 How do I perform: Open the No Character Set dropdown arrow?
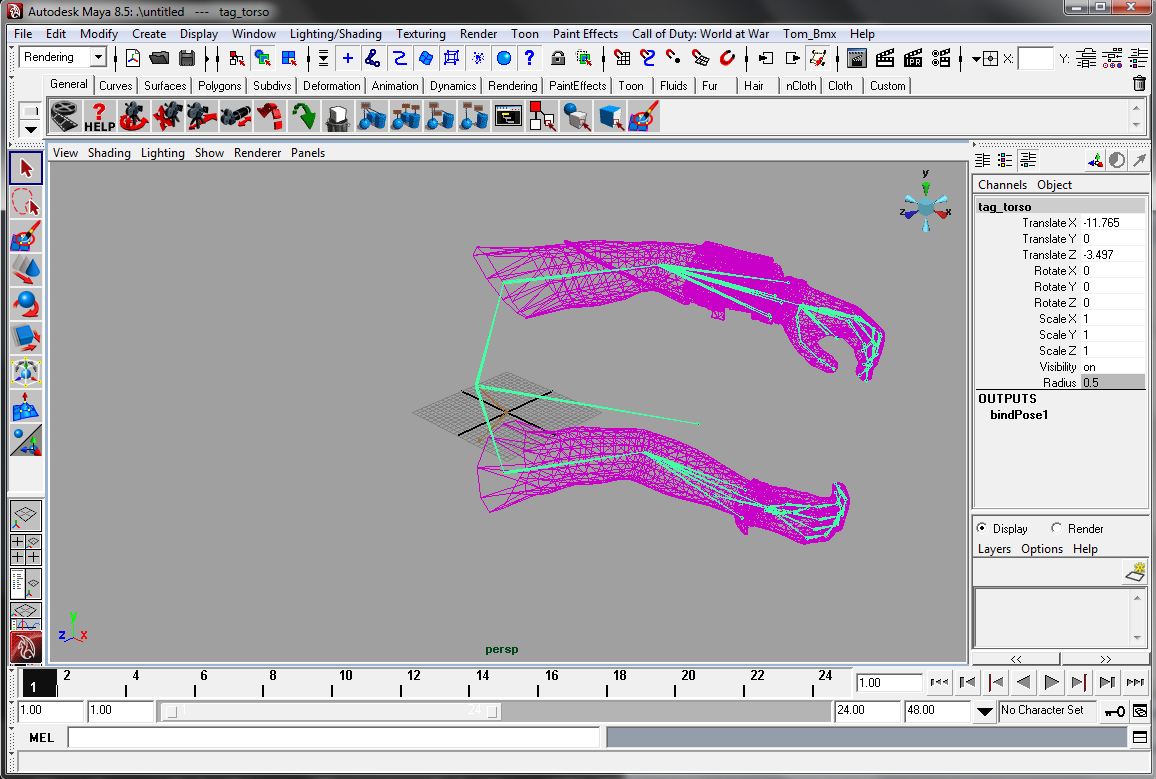pyautogui.click(x=985, y=711)
